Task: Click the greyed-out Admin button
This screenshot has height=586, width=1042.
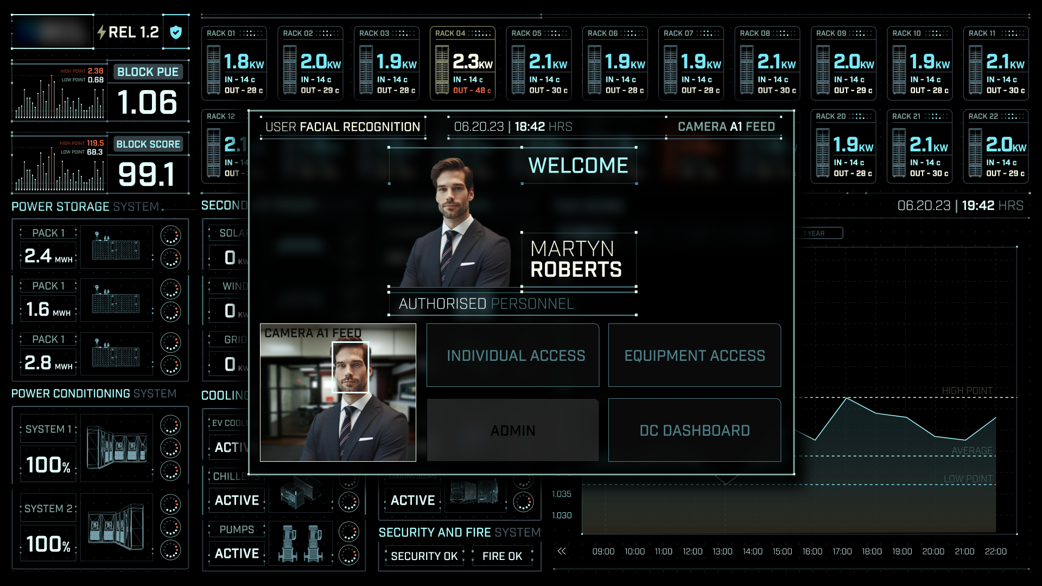Action: pyautogui.click(x=512, y=431)
